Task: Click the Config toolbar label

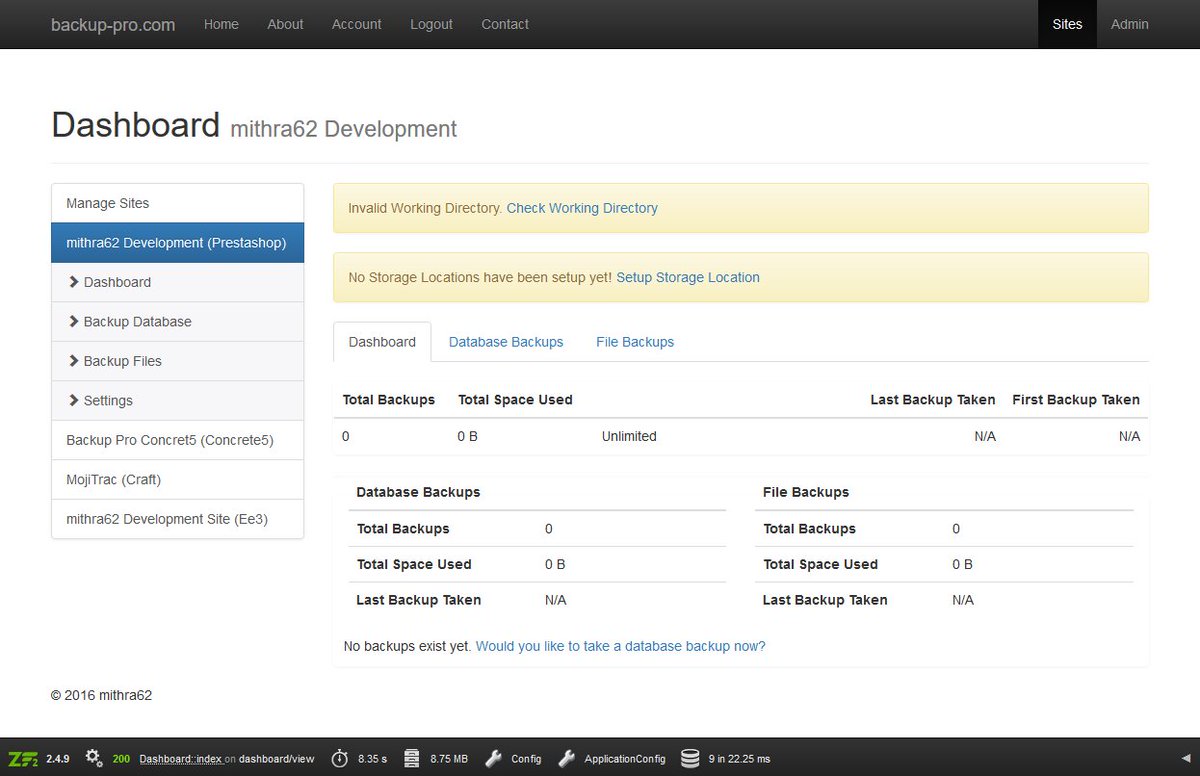Action: tap(526, 759)
